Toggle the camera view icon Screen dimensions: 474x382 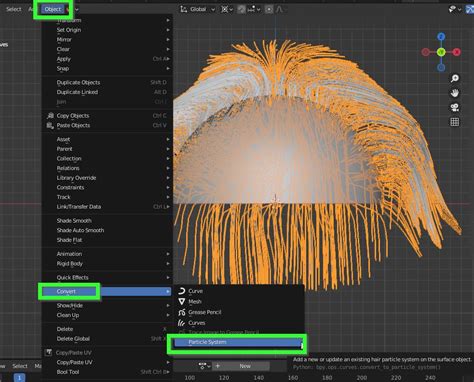[x=455, y=107]
